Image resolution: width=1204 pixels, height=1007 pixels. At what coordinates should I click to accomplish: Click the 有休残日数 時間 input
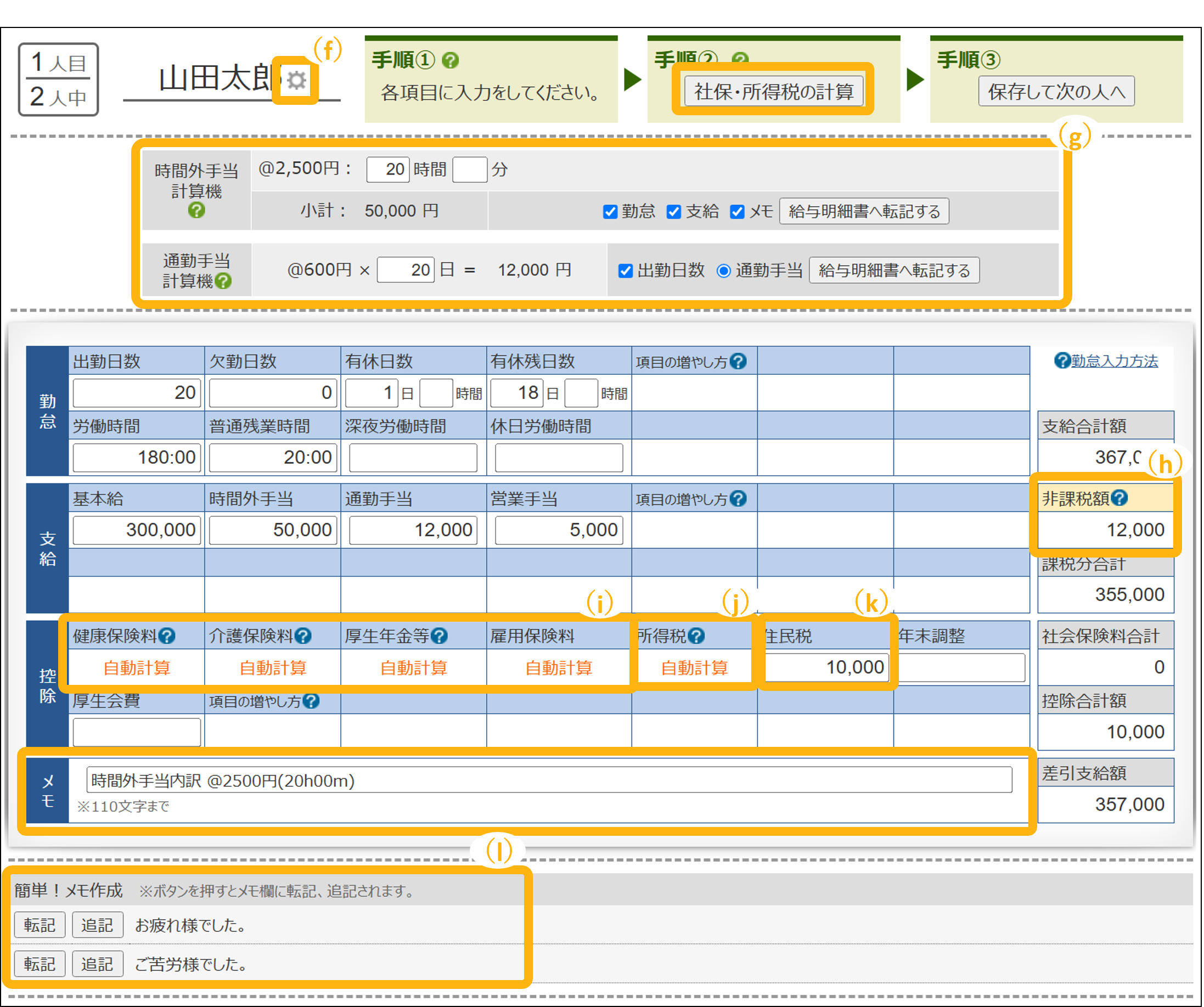pos(581,392)
